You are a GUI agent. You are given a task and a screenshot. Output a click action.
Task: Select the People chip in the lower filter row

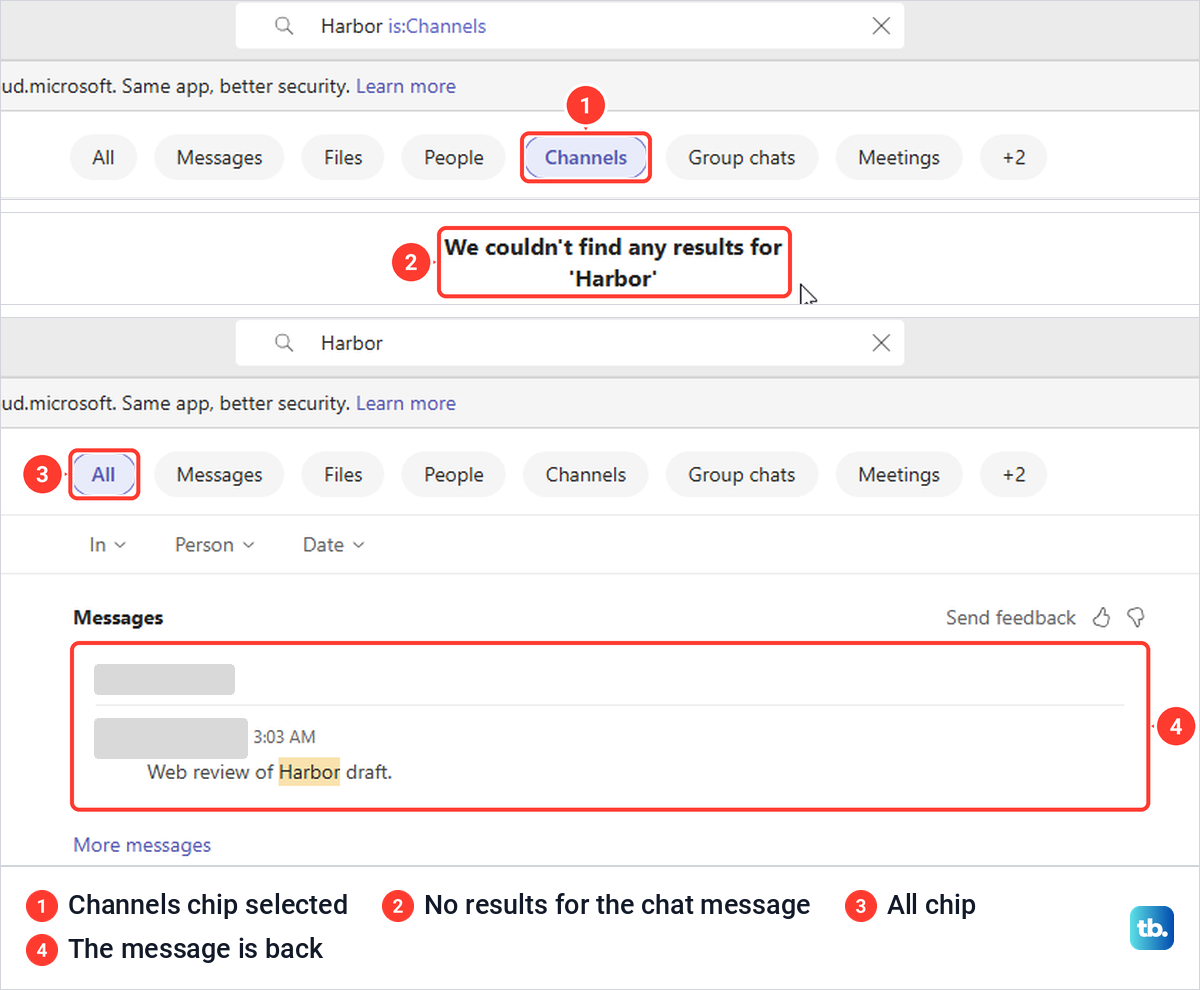pos(454,475)
